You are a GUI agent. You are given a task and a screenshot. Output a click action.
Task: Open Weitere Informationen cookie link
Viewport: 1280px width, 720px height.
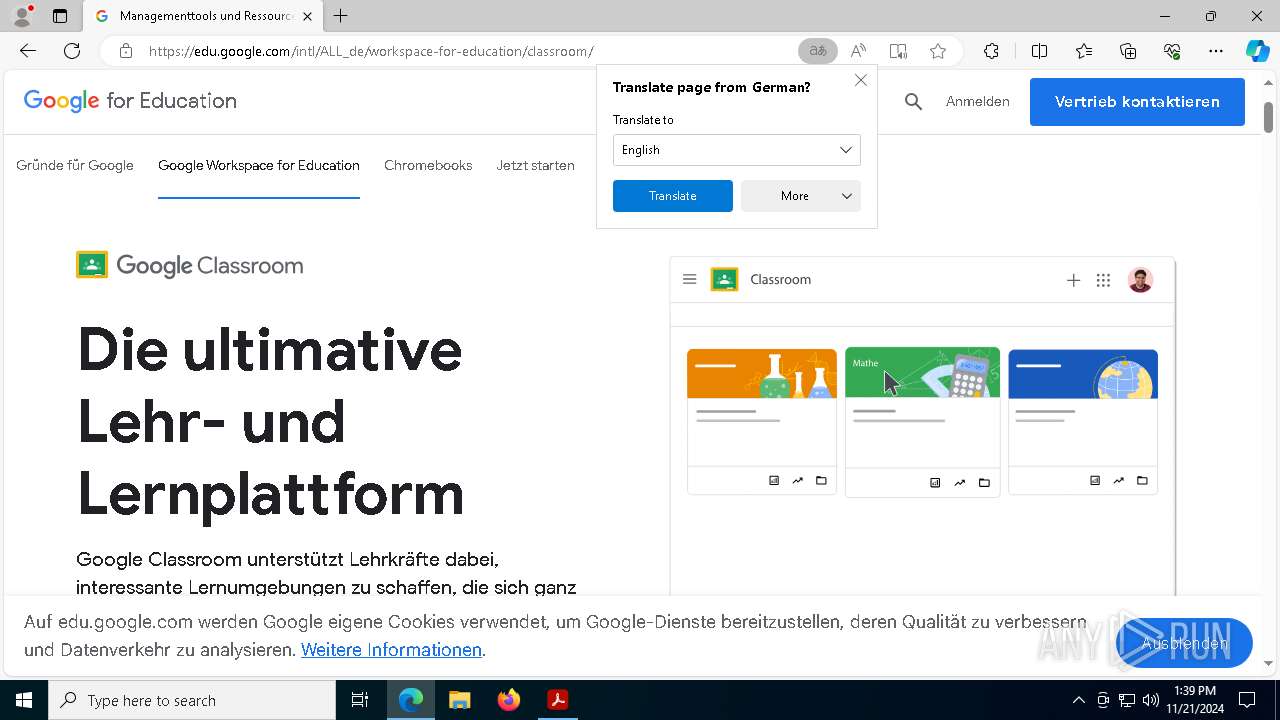coord(391,650)
